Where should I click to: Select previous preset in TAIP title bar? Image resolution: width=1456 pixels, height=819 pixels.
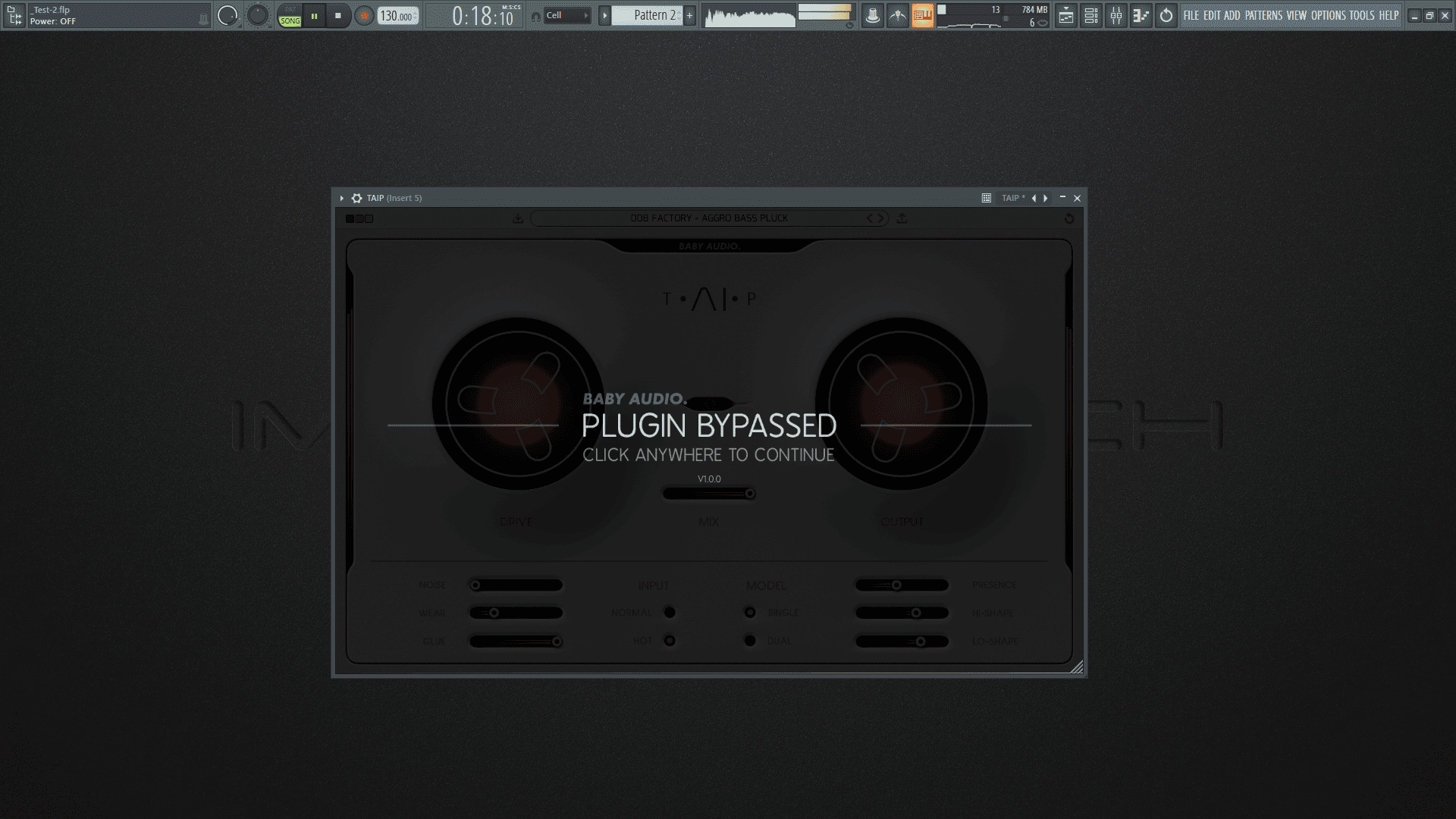click(x=1034, y=198)
